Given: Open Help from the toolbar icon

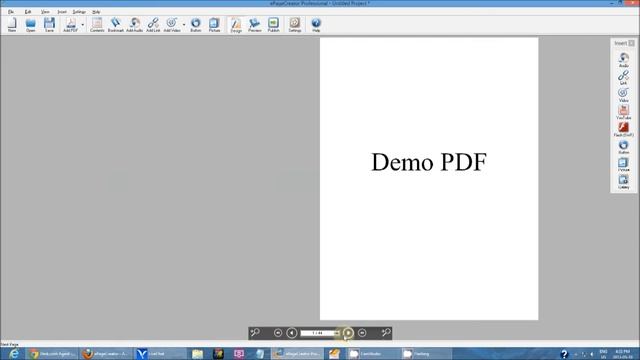Looking at the screenshot, I should 316,25.
